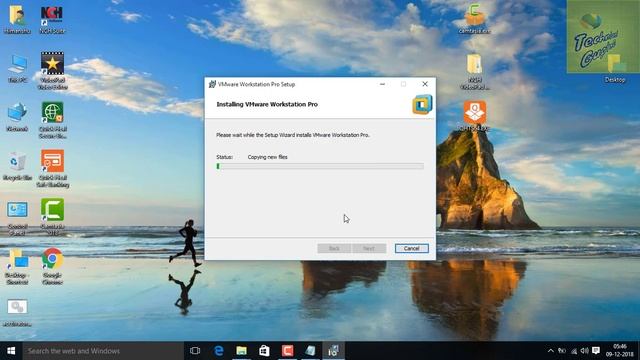Select the user folder icon above NCH Suite's column neighbor
This screenshot has height=360, width=640.
pos(17,19)
